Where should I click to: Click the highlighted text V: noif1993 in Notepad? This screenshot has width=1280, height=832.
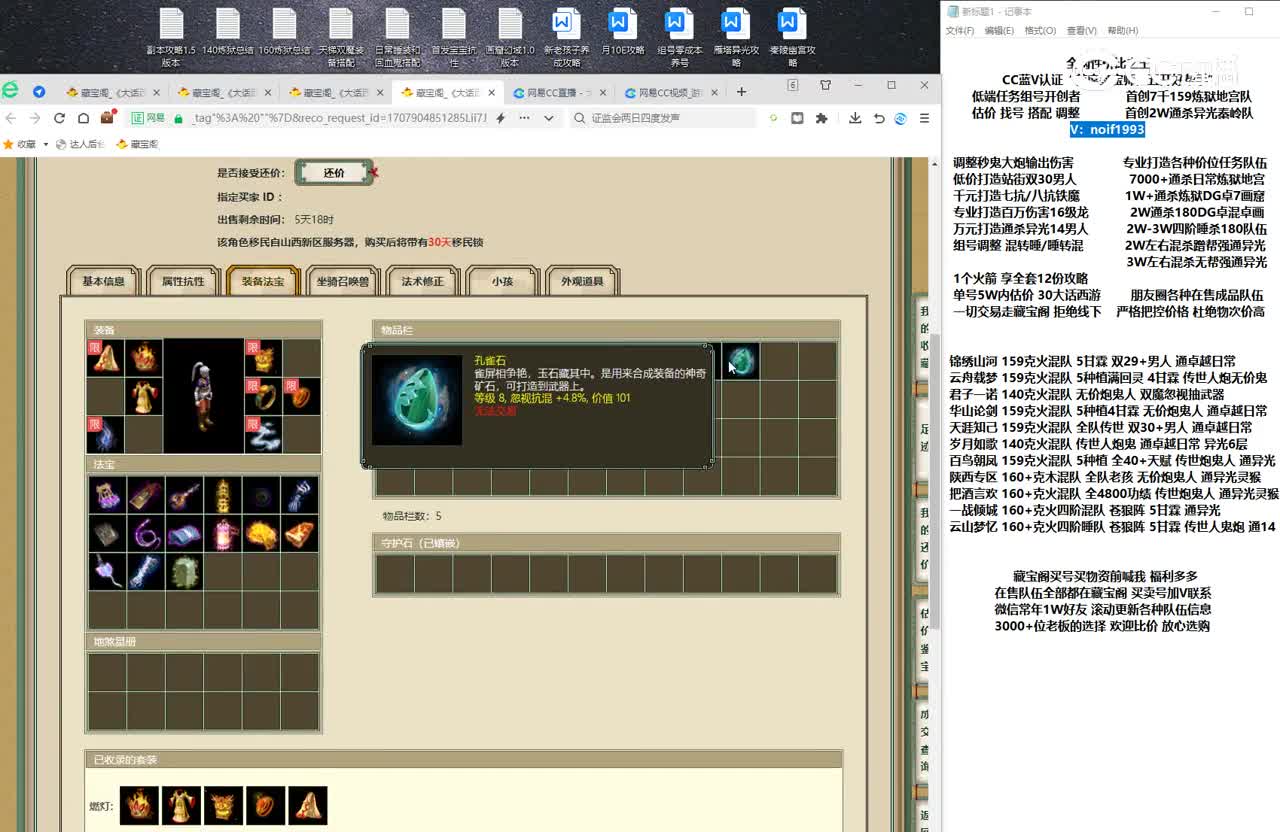[x=1107, y=129]
